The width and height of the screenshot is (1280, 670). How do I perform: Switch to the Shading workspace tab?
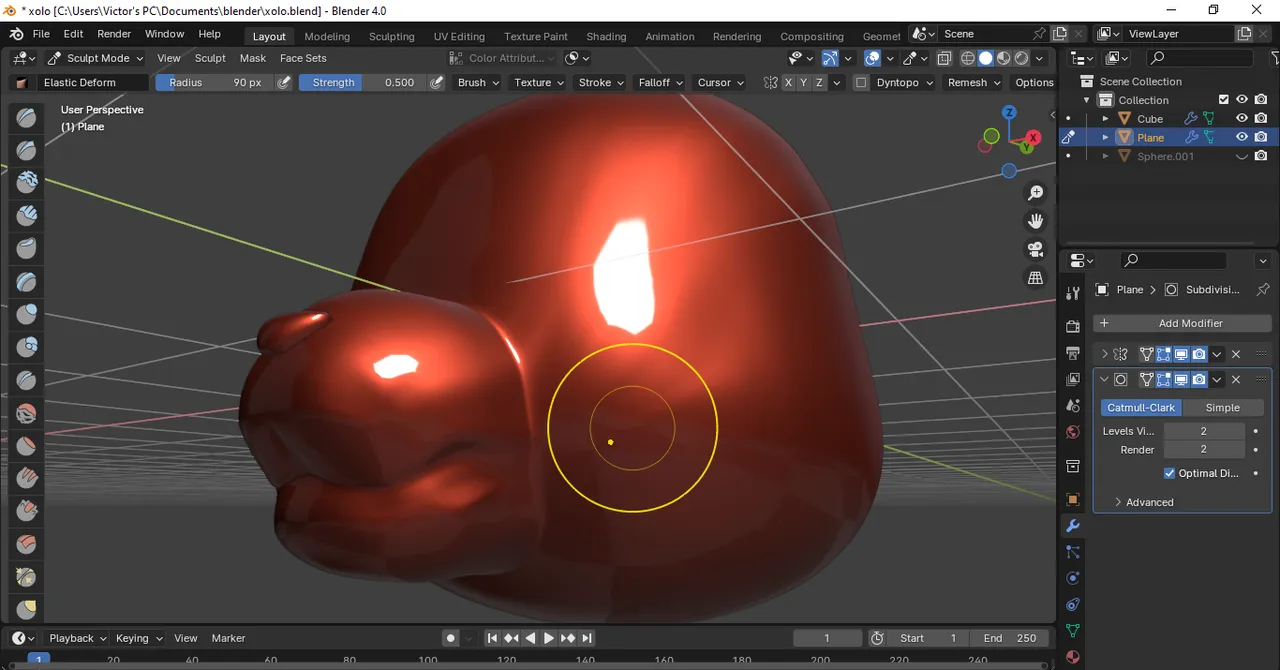606,36
